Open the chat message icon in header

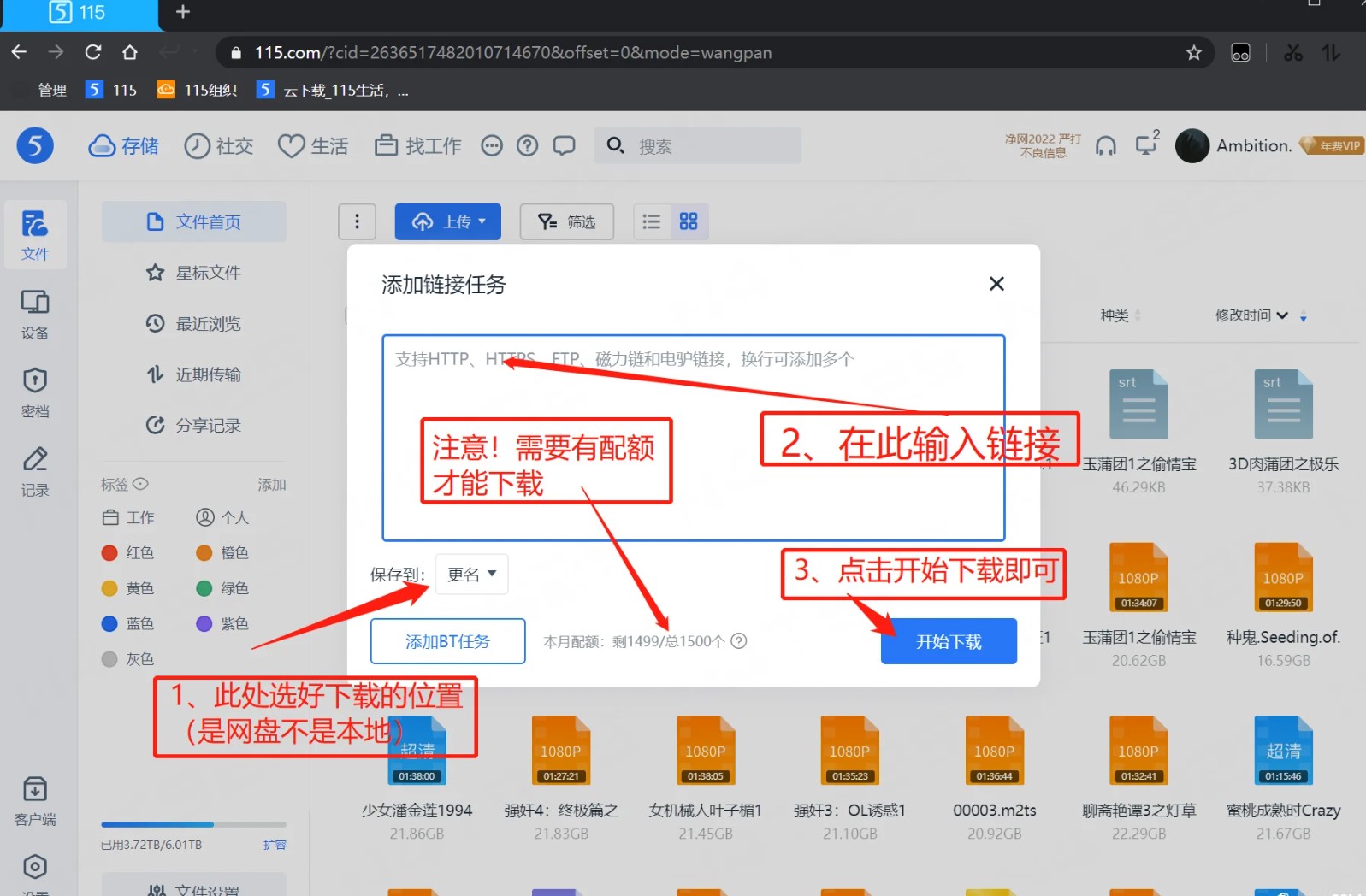click(565, 146)
